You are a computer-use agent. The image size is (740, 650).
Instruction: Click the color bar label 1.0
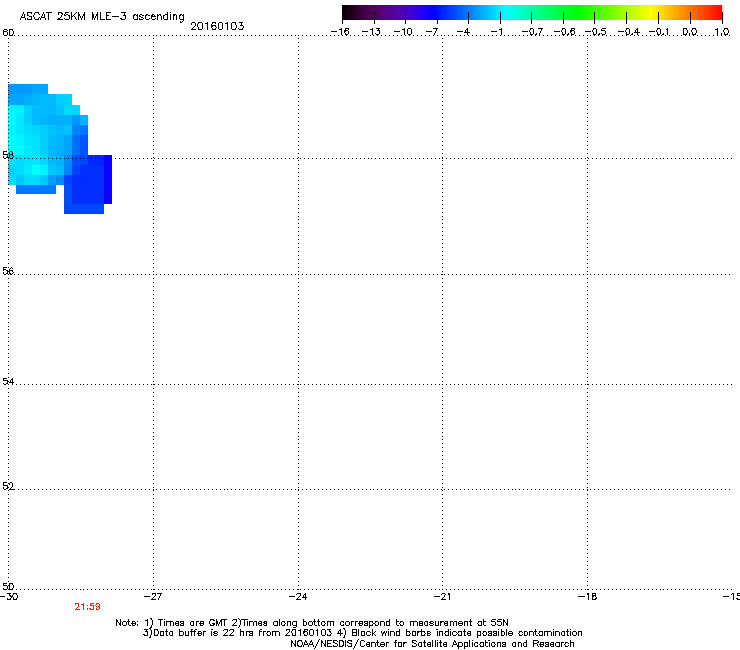(x=722, y=32)
